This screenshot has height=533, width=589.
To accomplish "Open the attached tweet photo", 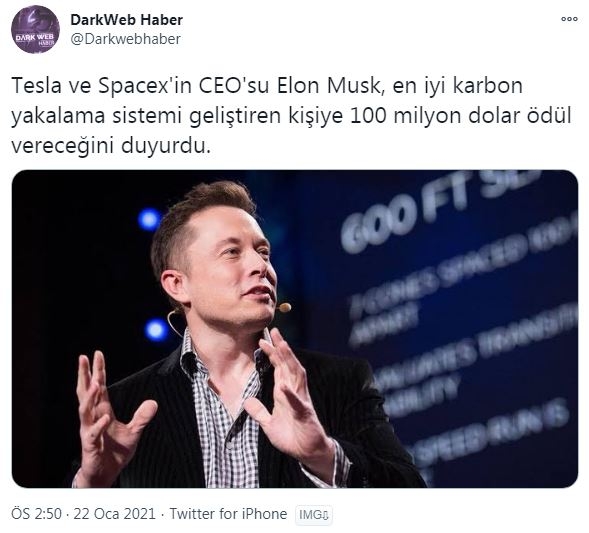I will (x=295, y=329).
